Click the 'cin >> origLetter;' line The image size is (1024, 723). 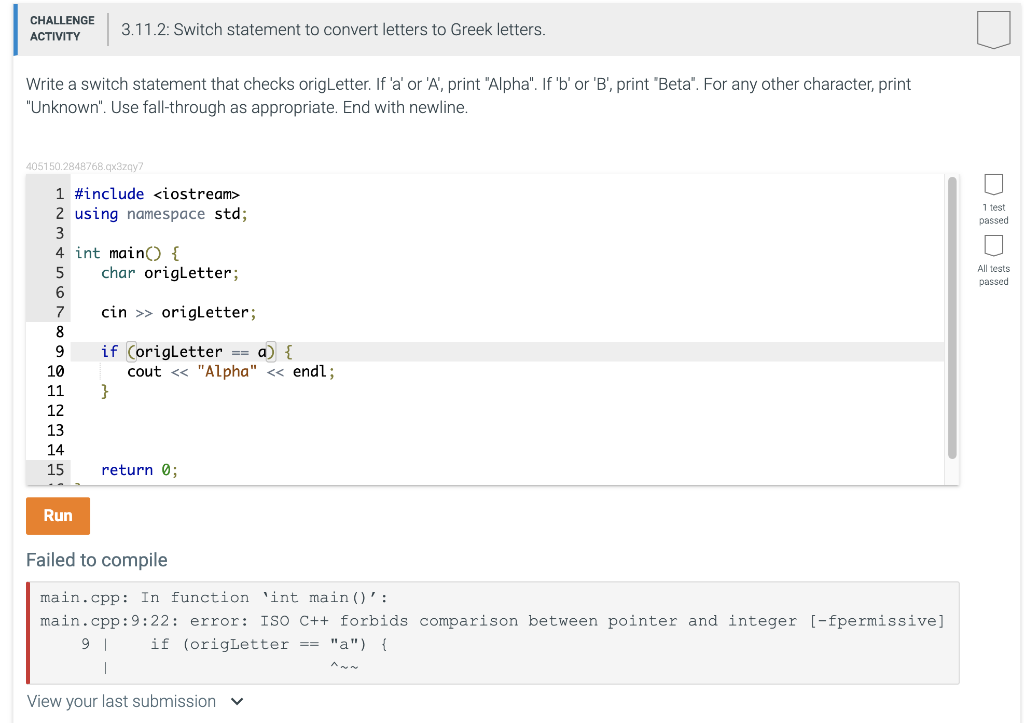178,313
